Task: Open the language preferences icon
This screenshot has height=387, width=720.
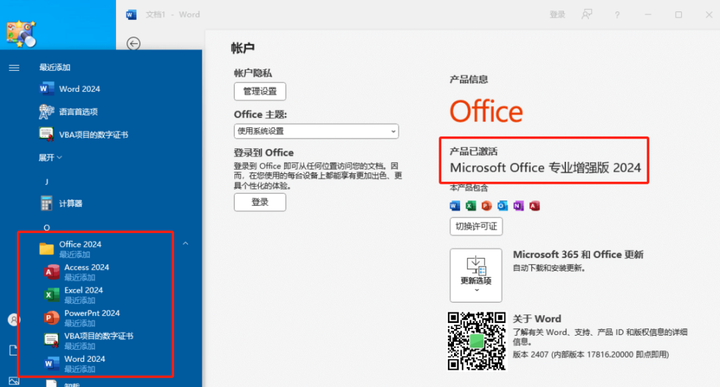Action: pyautogui.click(x=46, y=112)
